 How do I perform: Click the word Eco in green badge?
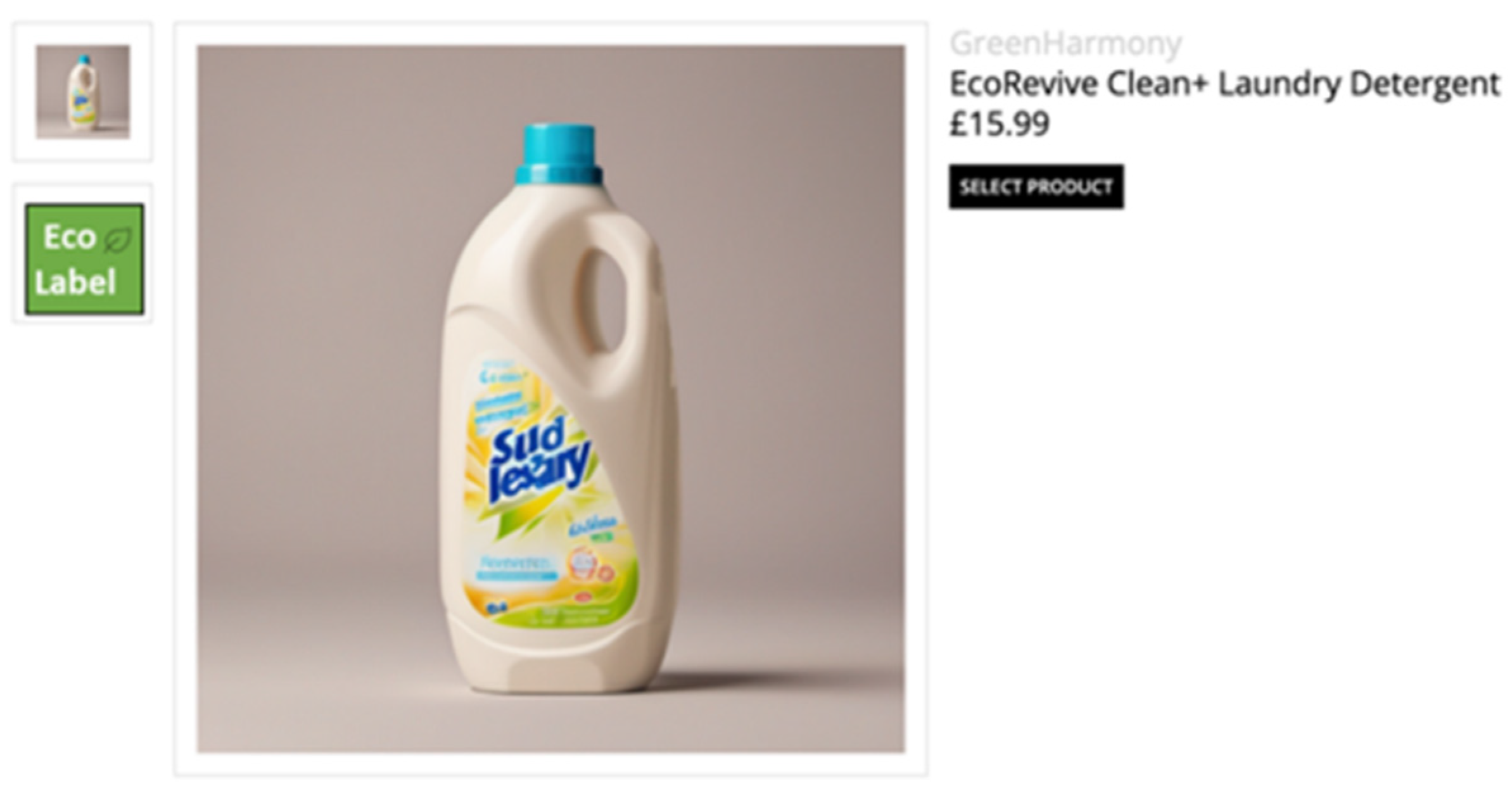[70, 237]
